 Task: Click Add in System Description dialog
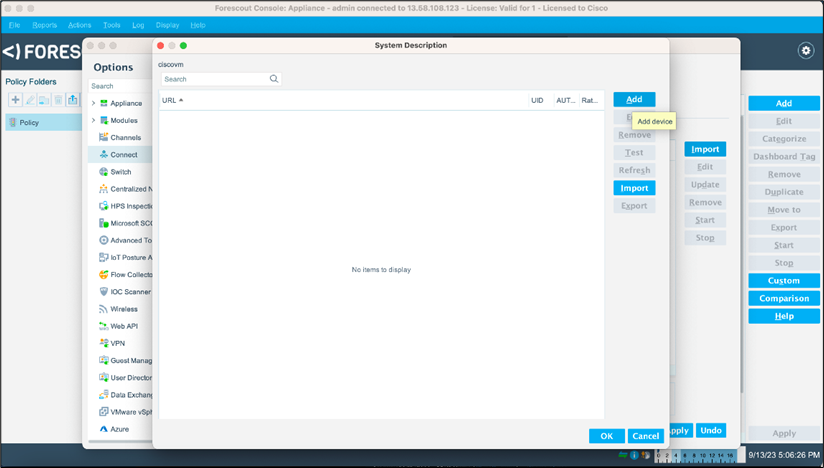(634, 99)
